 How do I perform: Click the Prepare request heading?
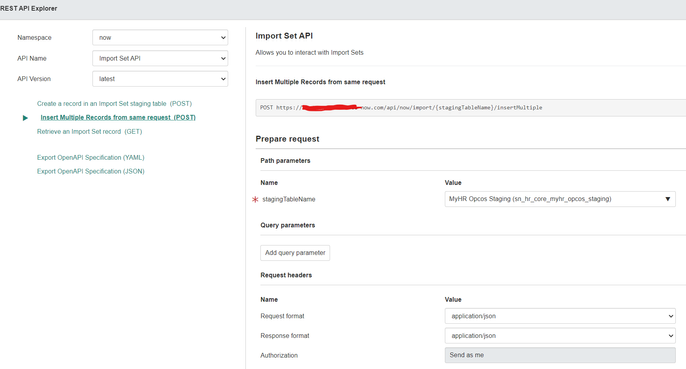[287, 139]
